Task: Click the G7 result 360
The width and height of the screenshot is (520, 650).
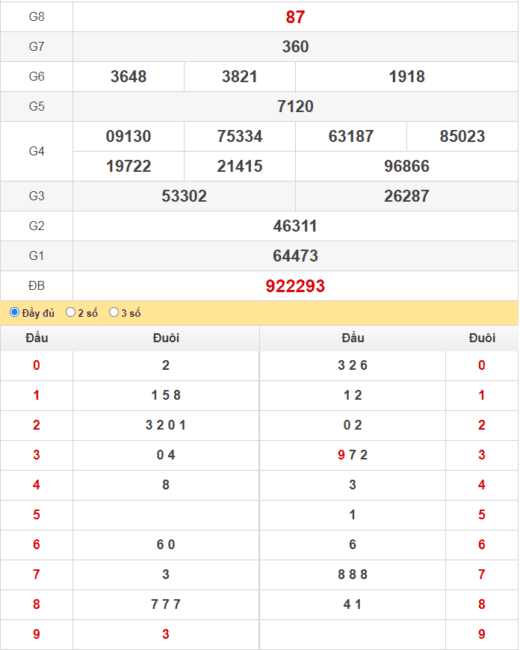Action: point(295,46)
